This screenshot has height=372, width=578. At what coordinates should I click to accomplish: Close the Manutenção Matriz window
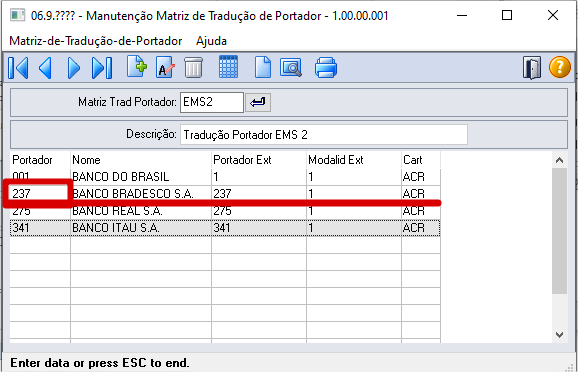553,15
